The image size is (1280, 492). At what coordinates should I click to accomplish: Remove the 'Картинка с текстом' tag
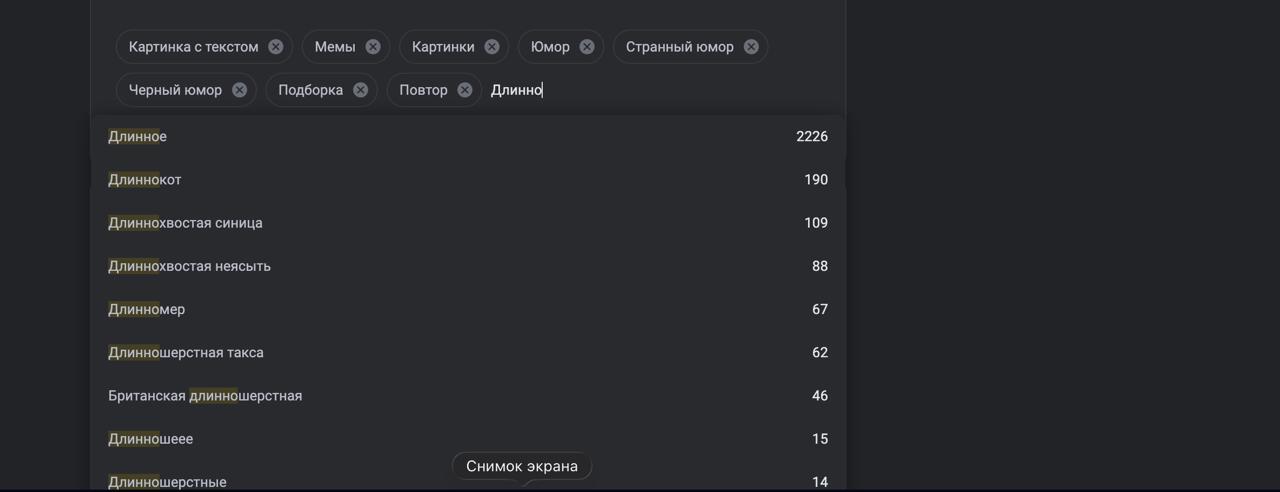[276, 47]
